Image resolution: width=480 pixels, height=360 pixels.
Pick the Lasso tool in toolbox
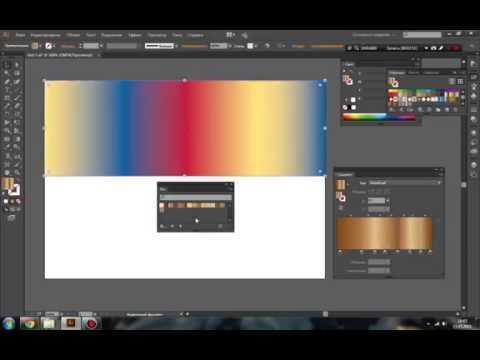[17, 73]
